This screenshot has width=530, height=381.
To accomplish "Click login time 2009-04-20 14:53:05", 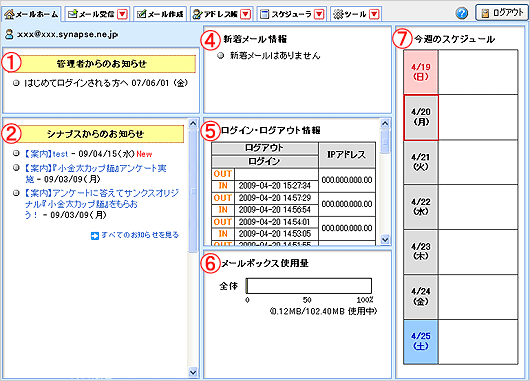I will coord(274,234).
